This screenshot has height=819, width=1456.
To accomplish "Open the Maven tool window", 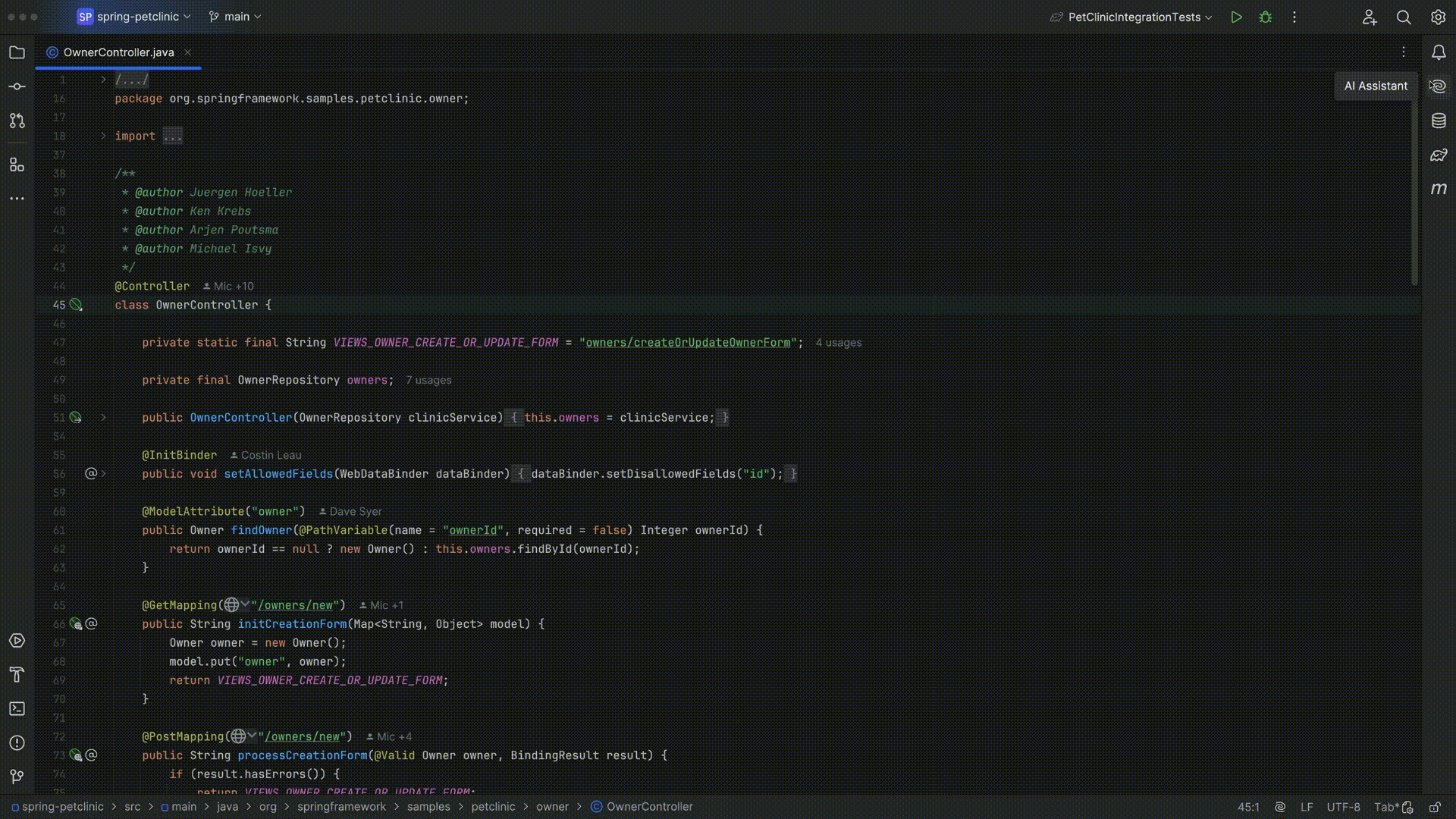I will (1439, 189).
